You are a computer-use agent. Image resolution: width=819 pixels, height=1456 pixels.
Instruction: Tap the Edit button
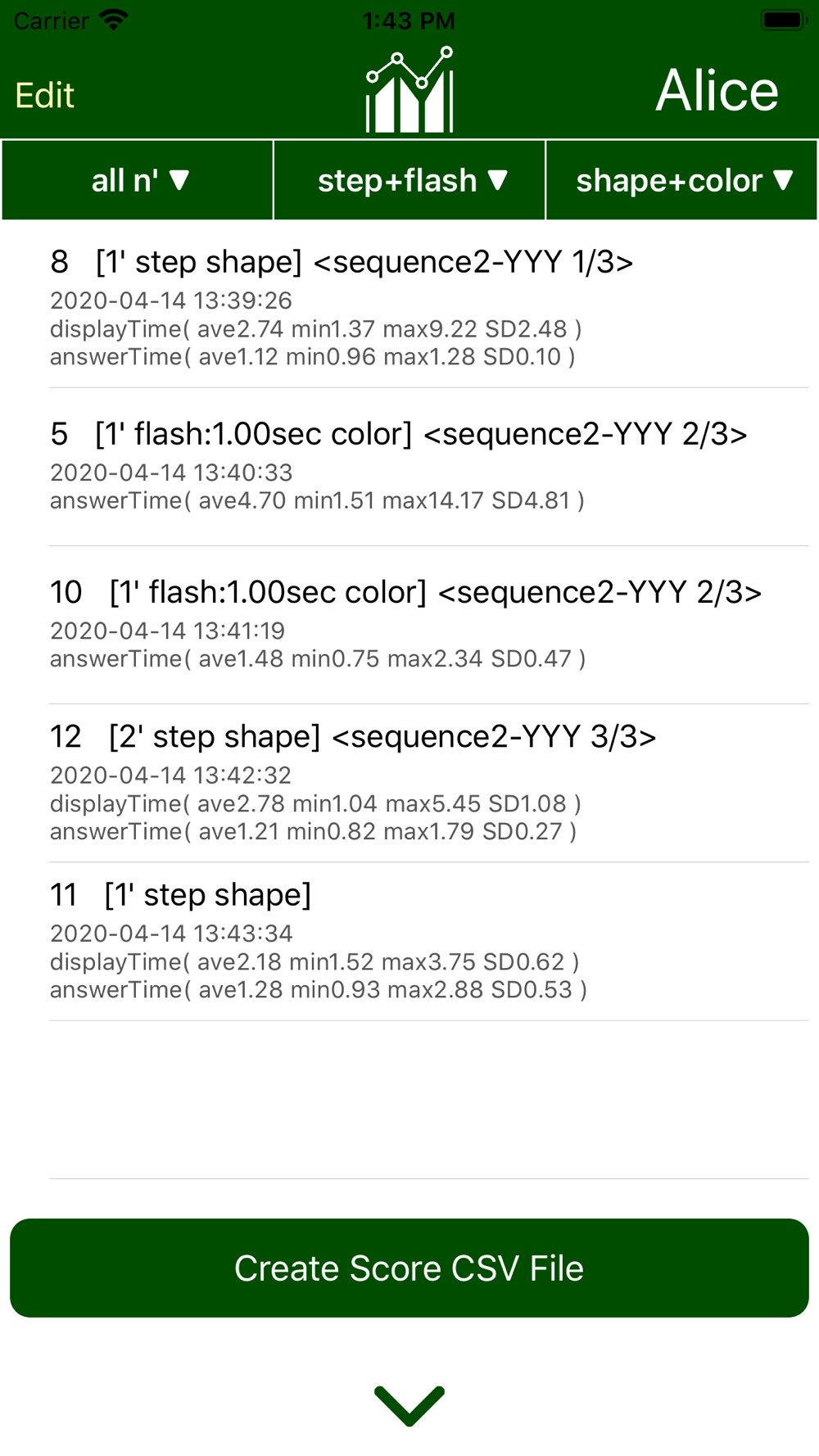click(x=45, y=95)
